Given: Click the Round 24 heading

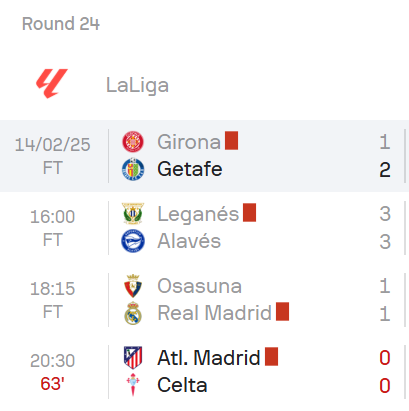Looking at the screenshot, I should point(61,24).
